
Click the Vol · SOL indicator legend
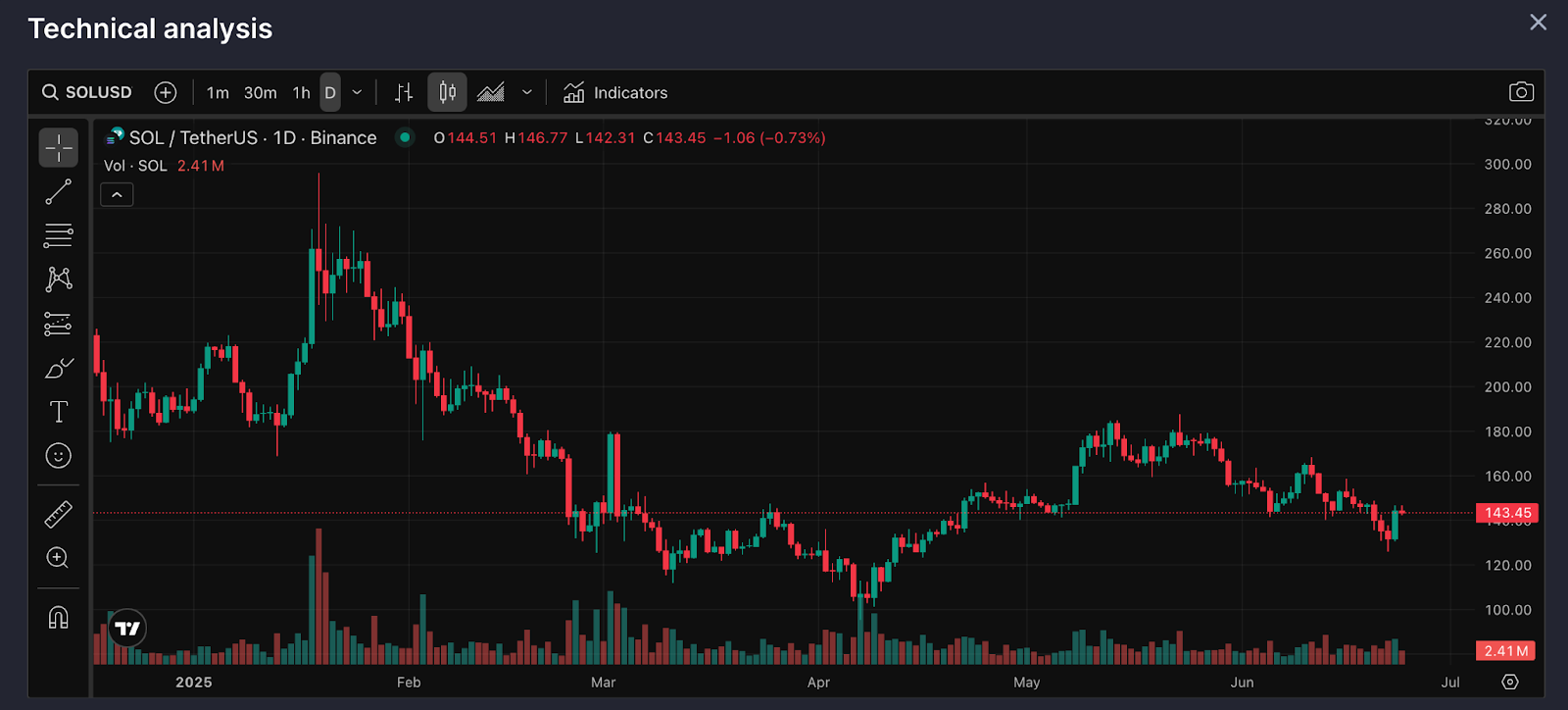(x=135, y=166)
